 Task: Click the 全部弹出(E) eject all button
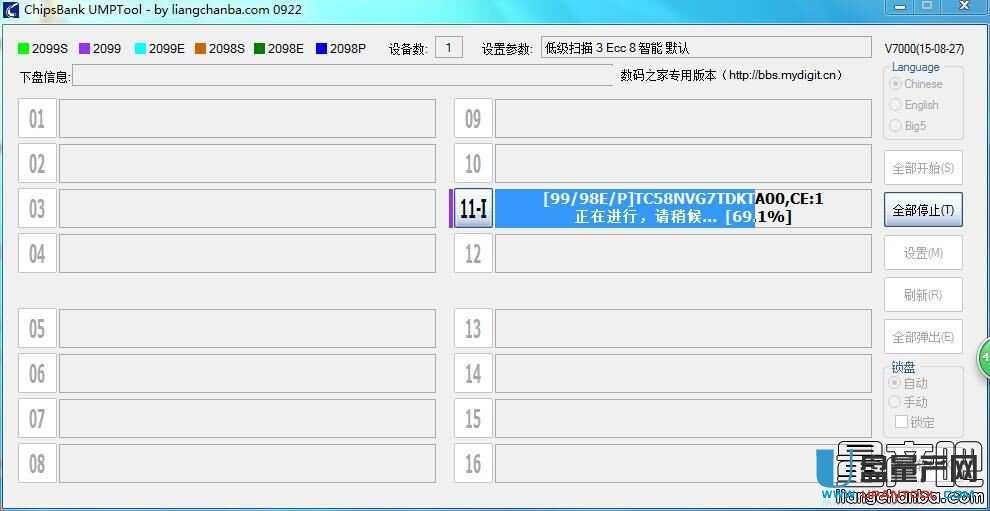[x=923, y=337]
